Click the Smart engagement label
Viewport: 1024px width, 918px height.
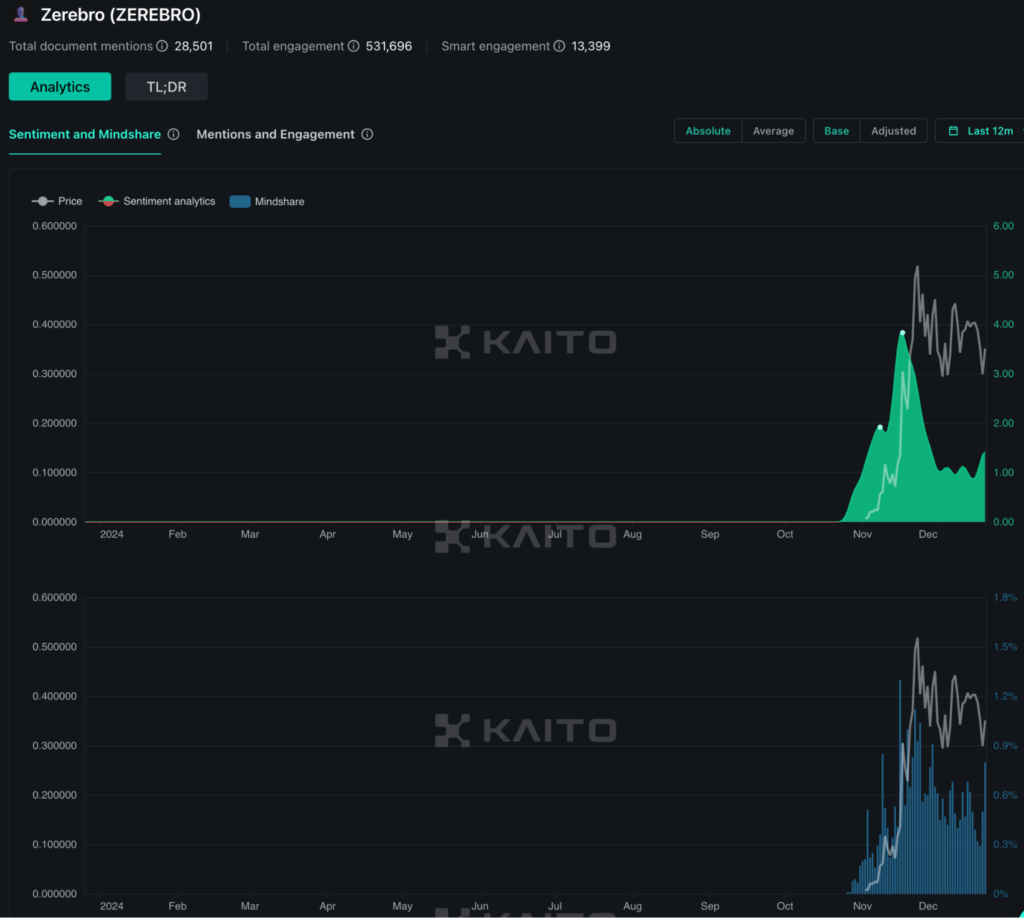[x=496, y=46]
